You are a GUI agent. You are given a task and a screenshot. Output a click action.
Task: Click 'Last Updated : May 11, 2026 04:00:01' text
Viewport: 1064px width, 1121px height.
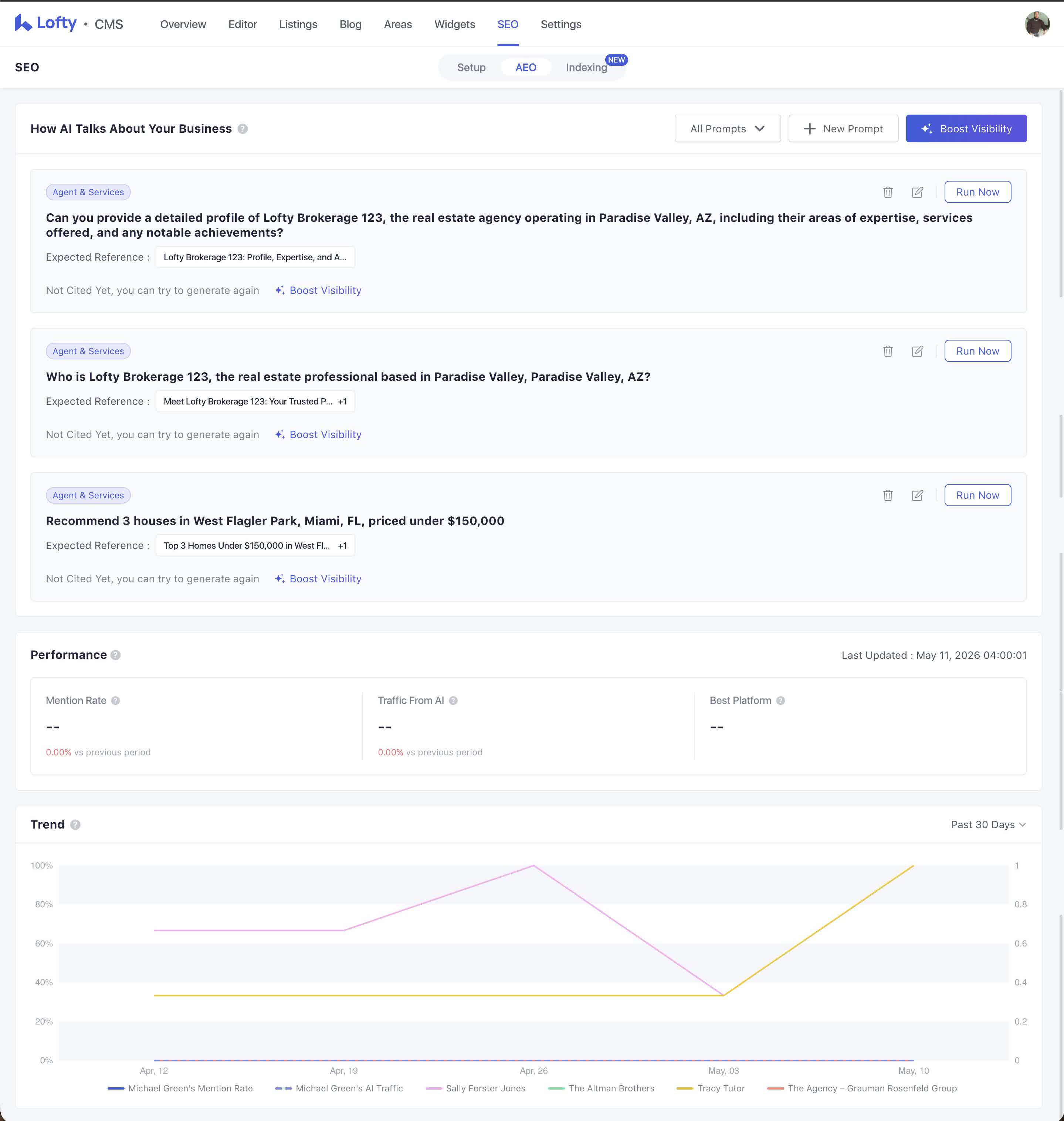933,655
